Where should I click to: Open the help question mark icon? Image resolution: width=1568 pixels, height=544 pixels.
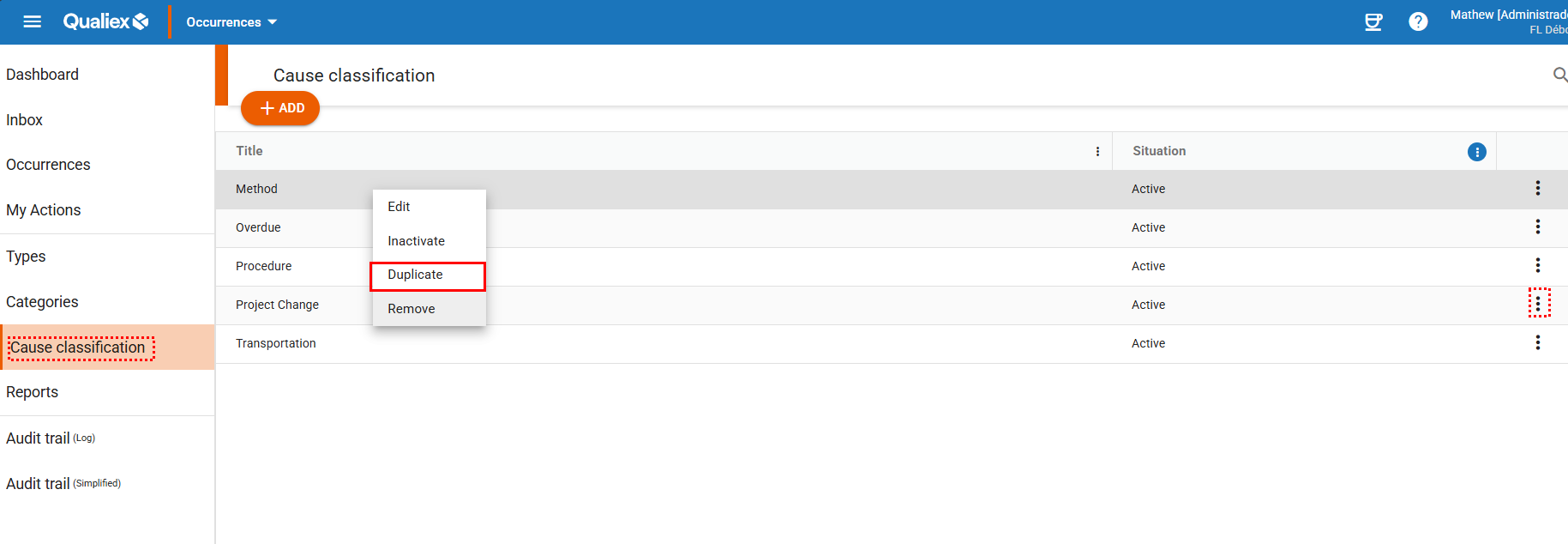click(1418, 21)
